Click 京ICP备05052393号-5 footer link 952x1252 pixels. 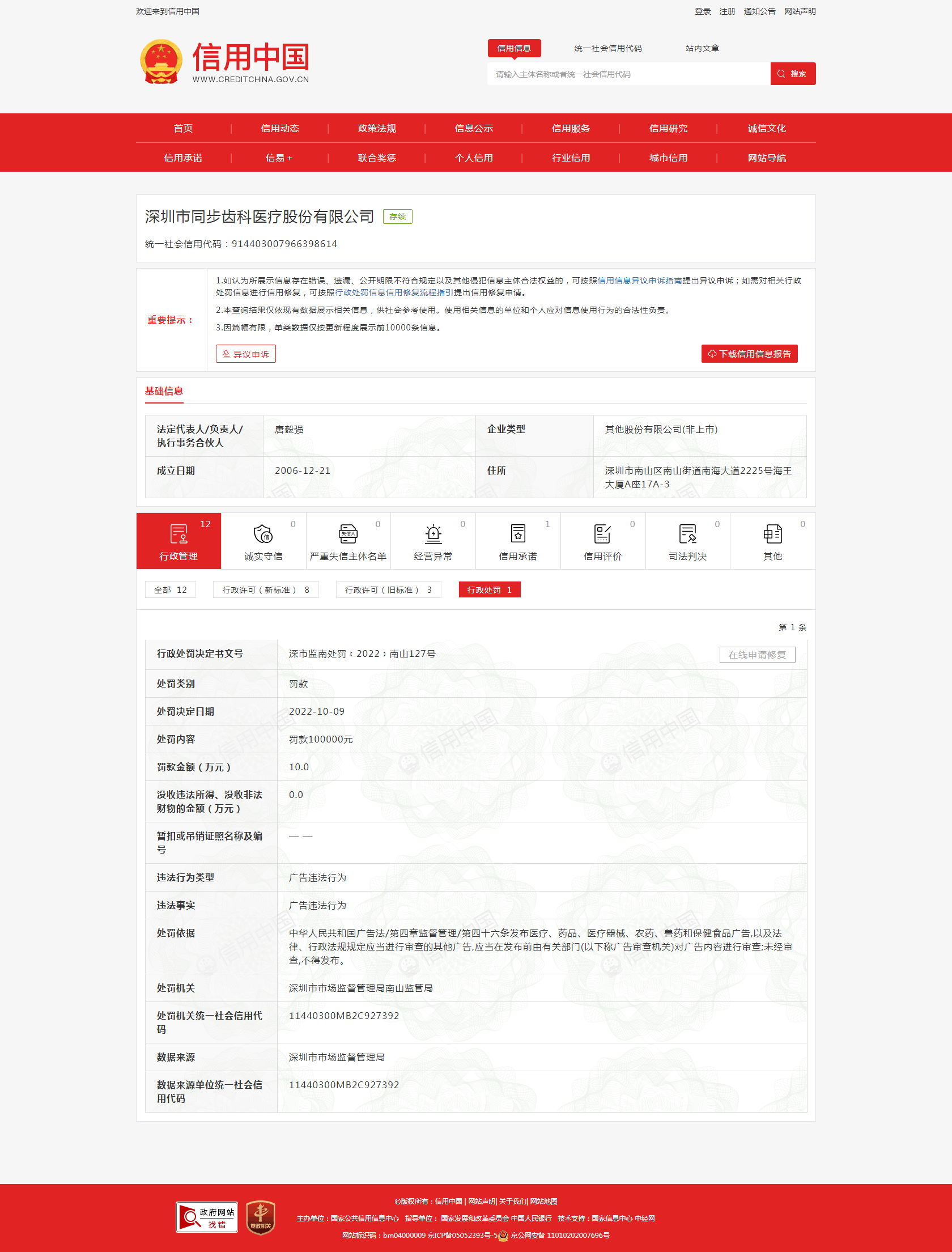tap(462, 1236)
